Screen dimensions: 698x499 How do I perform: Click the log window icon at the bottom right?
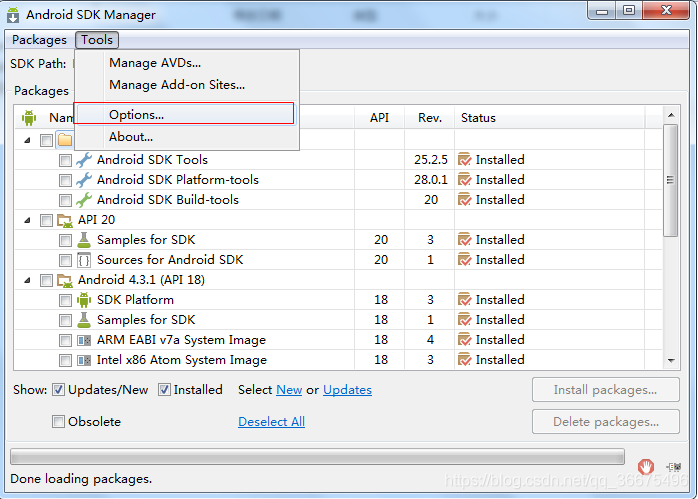674,467
